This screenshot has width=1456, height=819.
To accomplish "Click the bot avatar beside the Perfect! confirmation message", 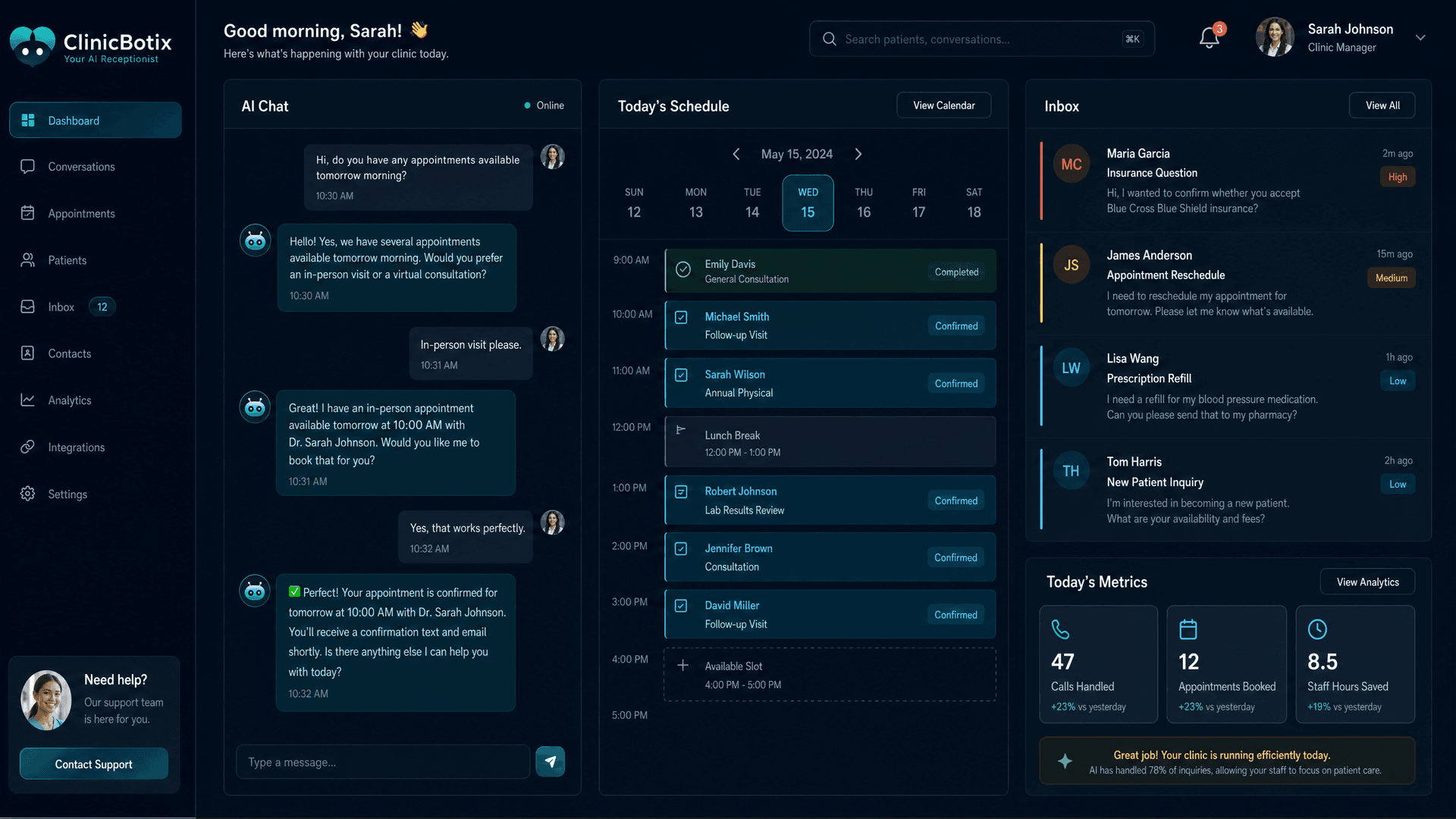I will click(x=255, y=591).
